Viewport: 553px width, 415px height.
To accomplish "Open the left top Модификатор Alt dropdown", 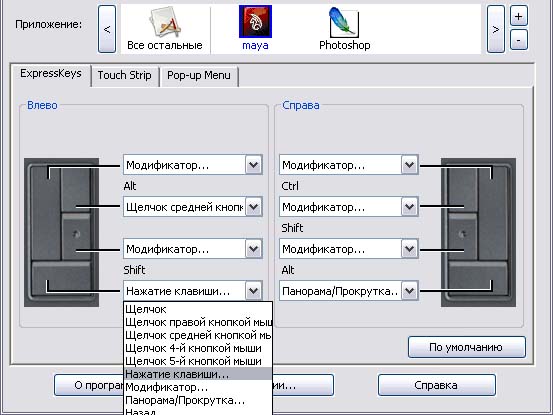I will click(x=193, y=165).
